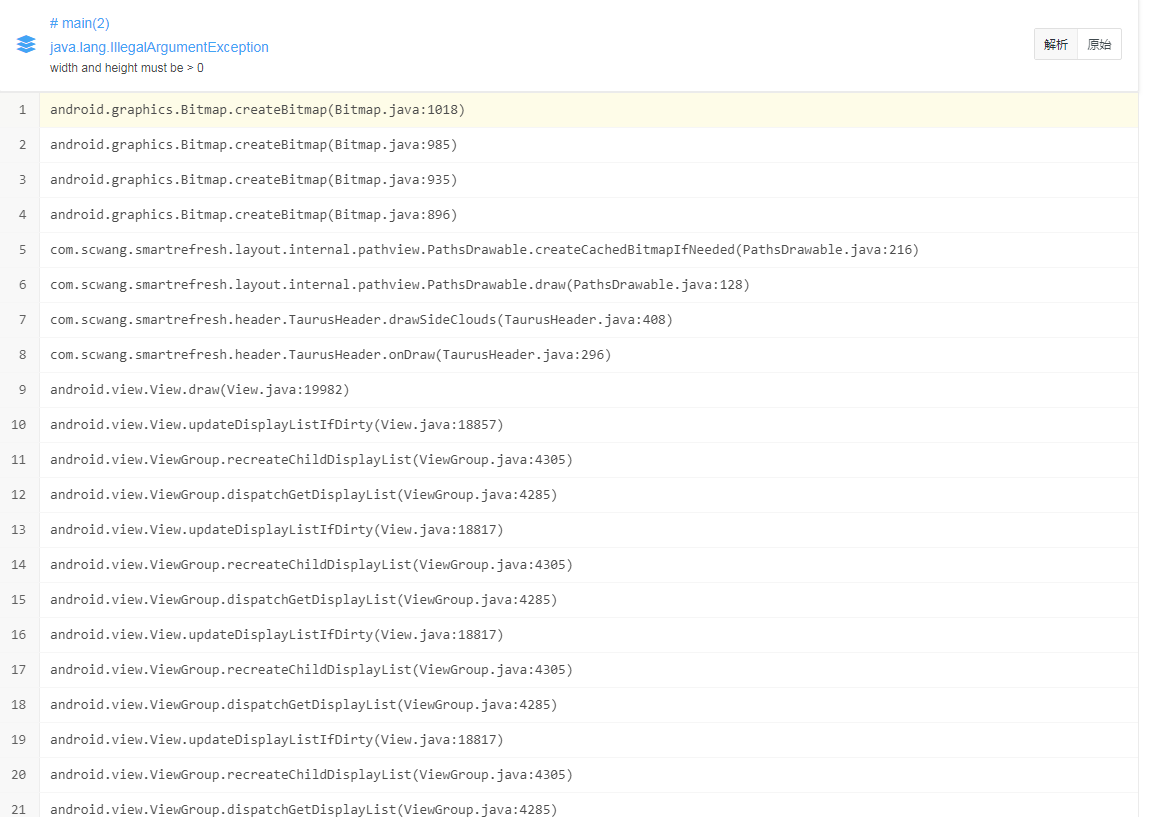Select the updateDisplayListIfDirty(View.java:18857) line
This screenshot has height=817, width=1152.
point(588,425)
